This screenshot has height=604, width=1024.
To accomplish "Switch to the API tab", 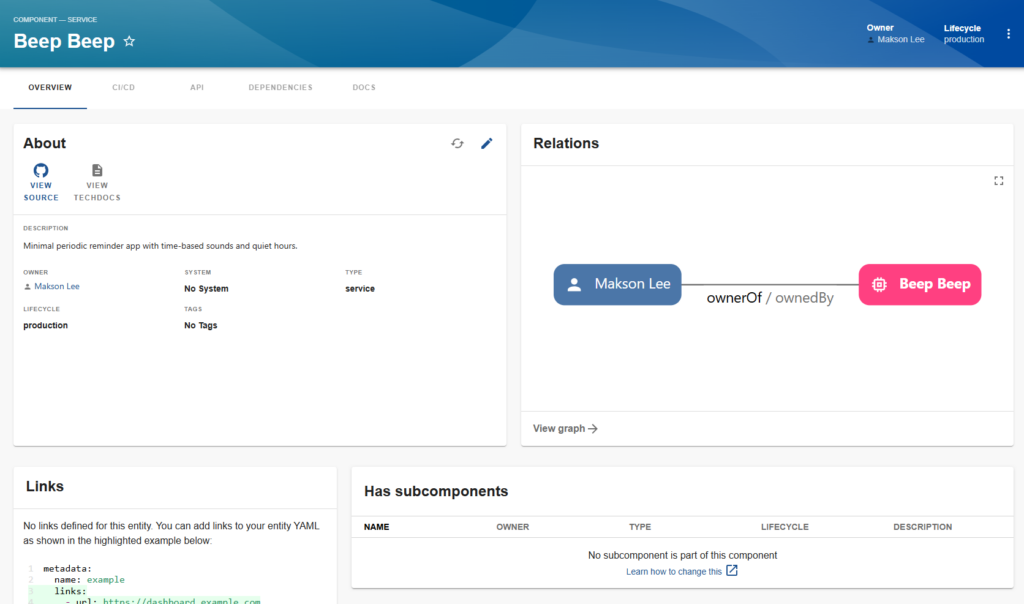I will click(x=197, y=88).
